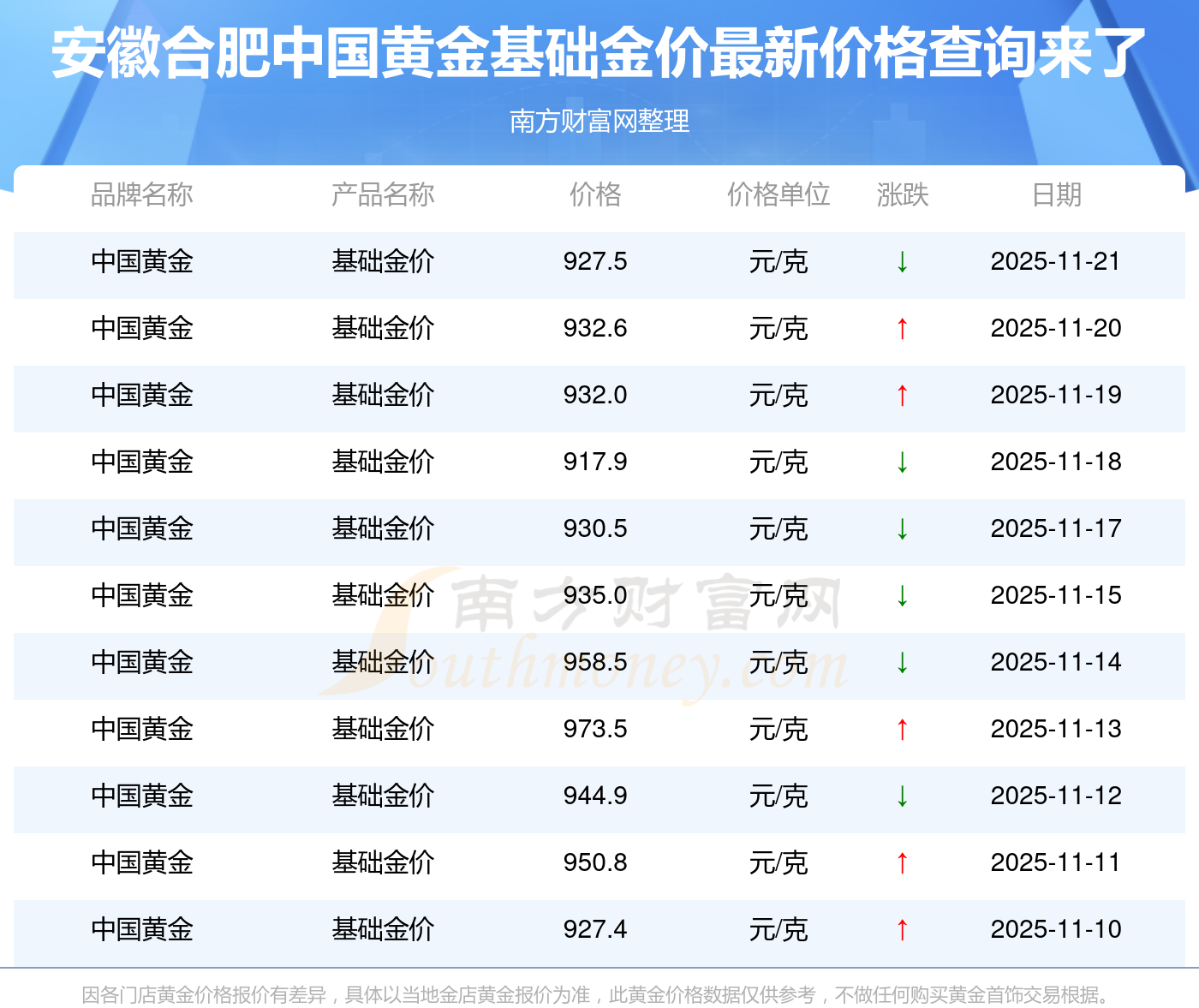Click the 价格 column header
This screenshot has height=1008, width=1199.
(x=595, y=194)
